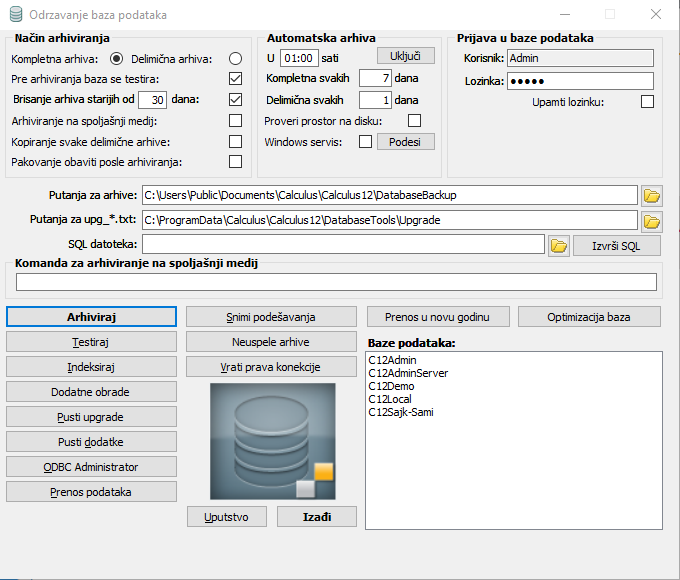Click Snimi podešavanja to save settings
Image resolution: width=680 pixels, height=580 pixels.
tap(271, 317)
